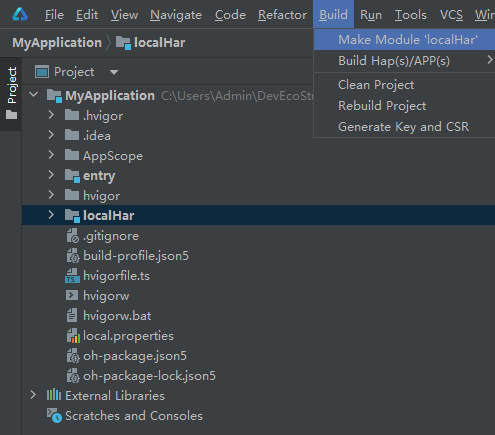Viewport: 495px width, 435px height.
Task: Click the .idea folder icon
Action: tap(72, 135)
